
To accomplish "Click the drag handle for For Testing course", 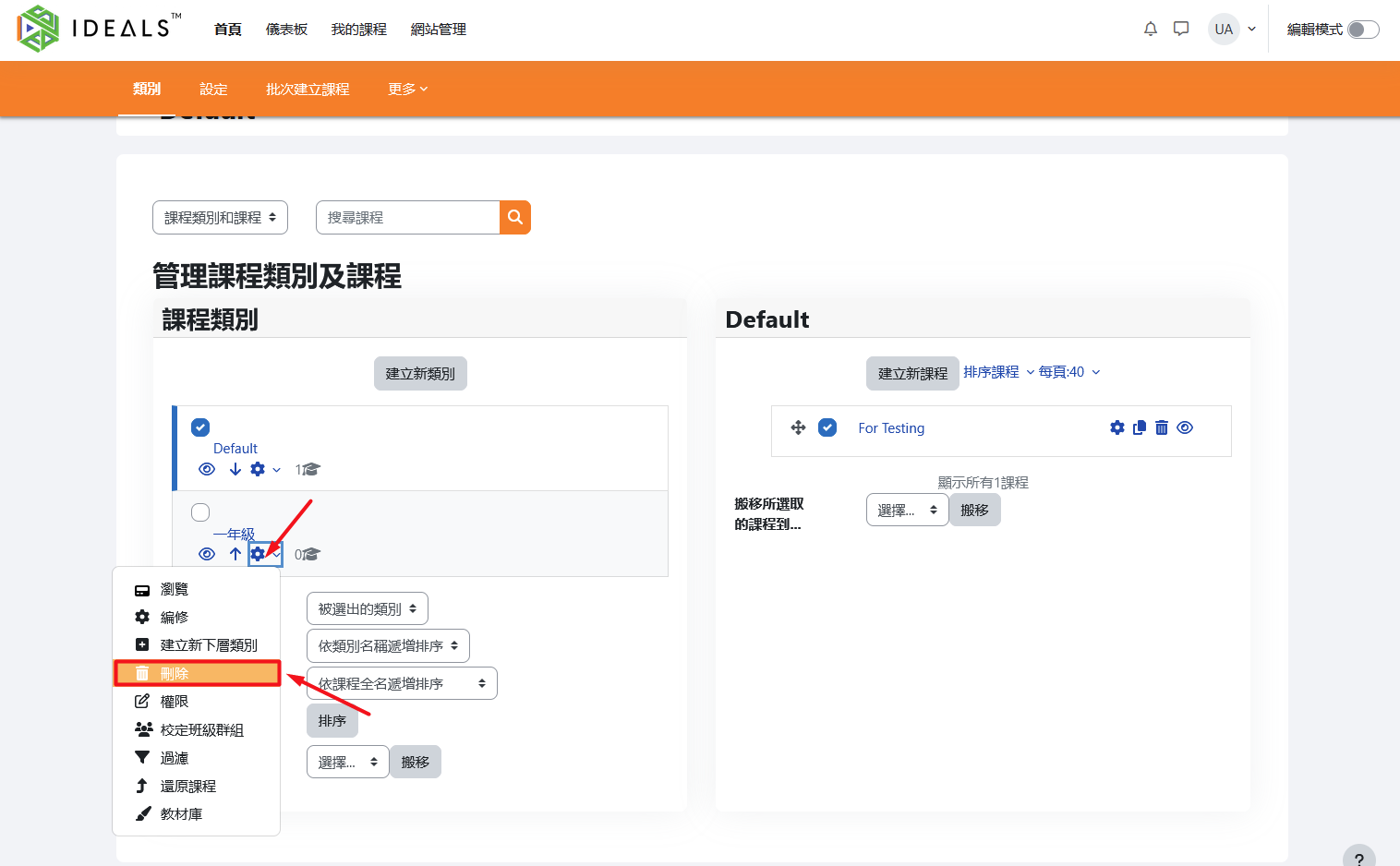I will (799, 427).
